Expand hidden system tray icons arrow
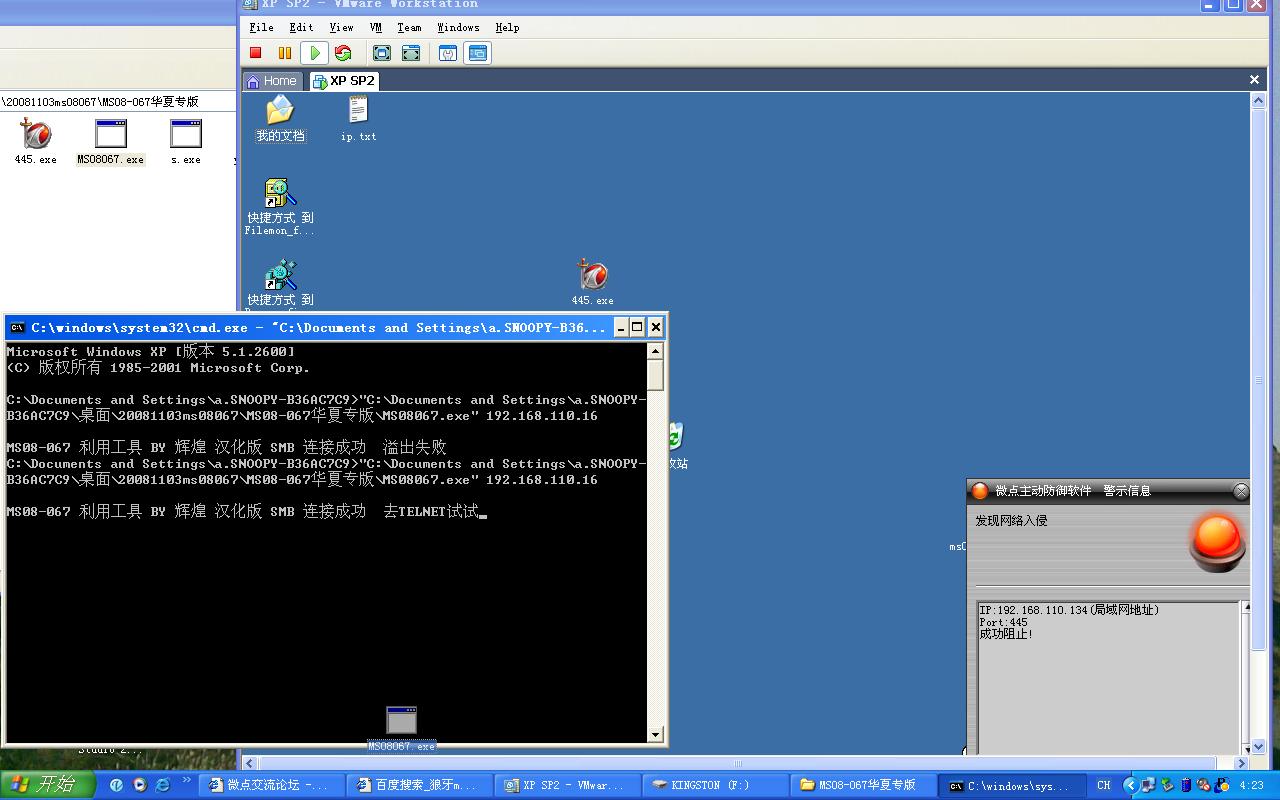 click(x=1131, y=785)
